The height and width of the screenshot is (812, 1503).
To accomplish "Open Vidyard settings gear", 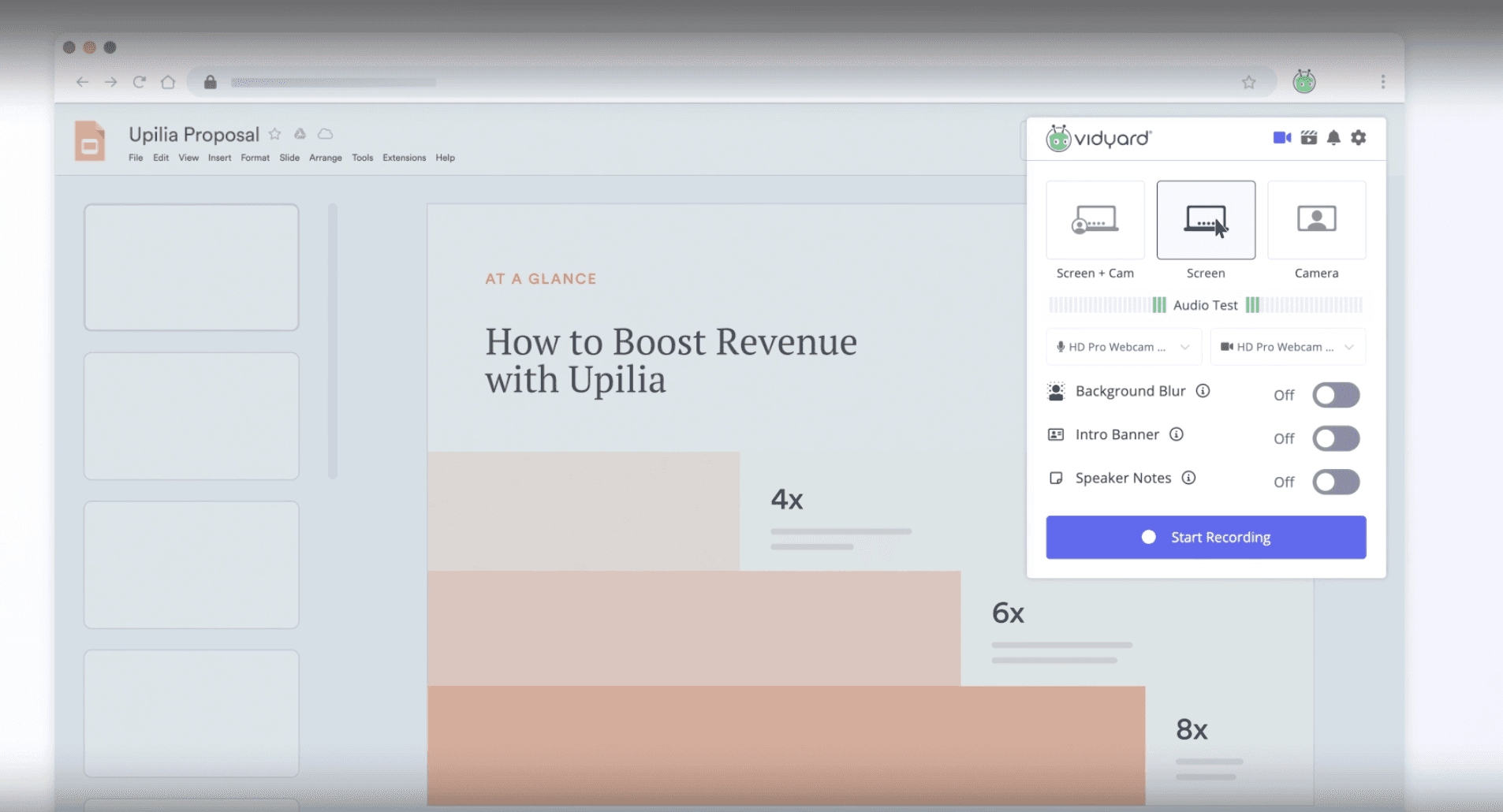I will coord(1358,137).
